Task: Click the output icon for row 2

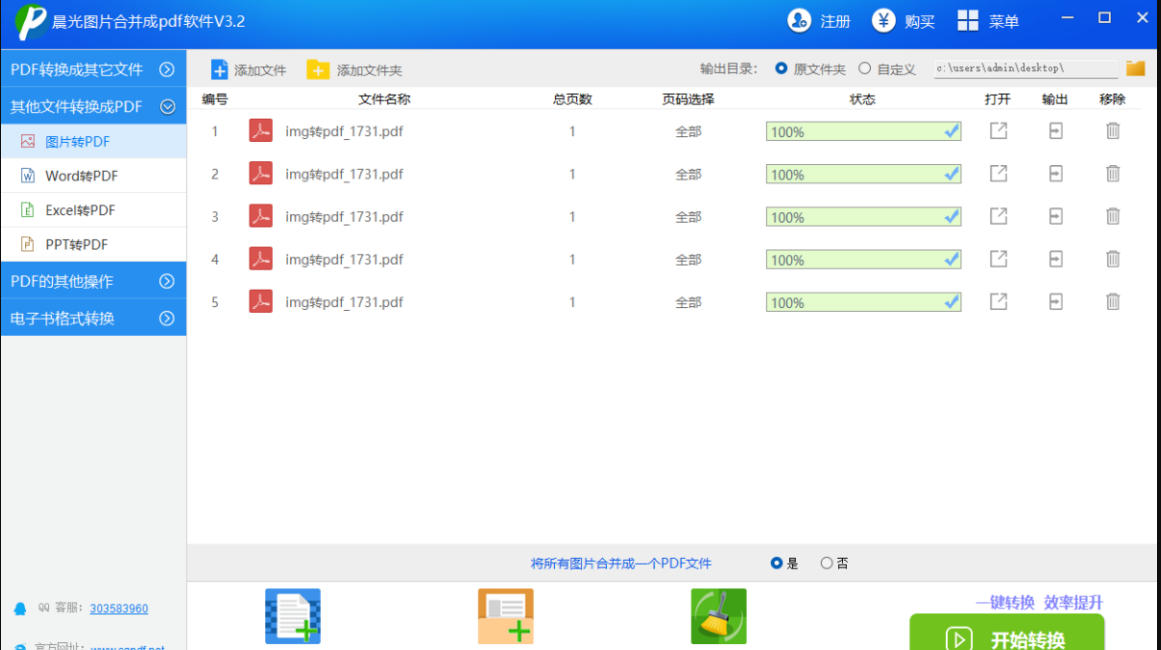Action: (1055, 174)
